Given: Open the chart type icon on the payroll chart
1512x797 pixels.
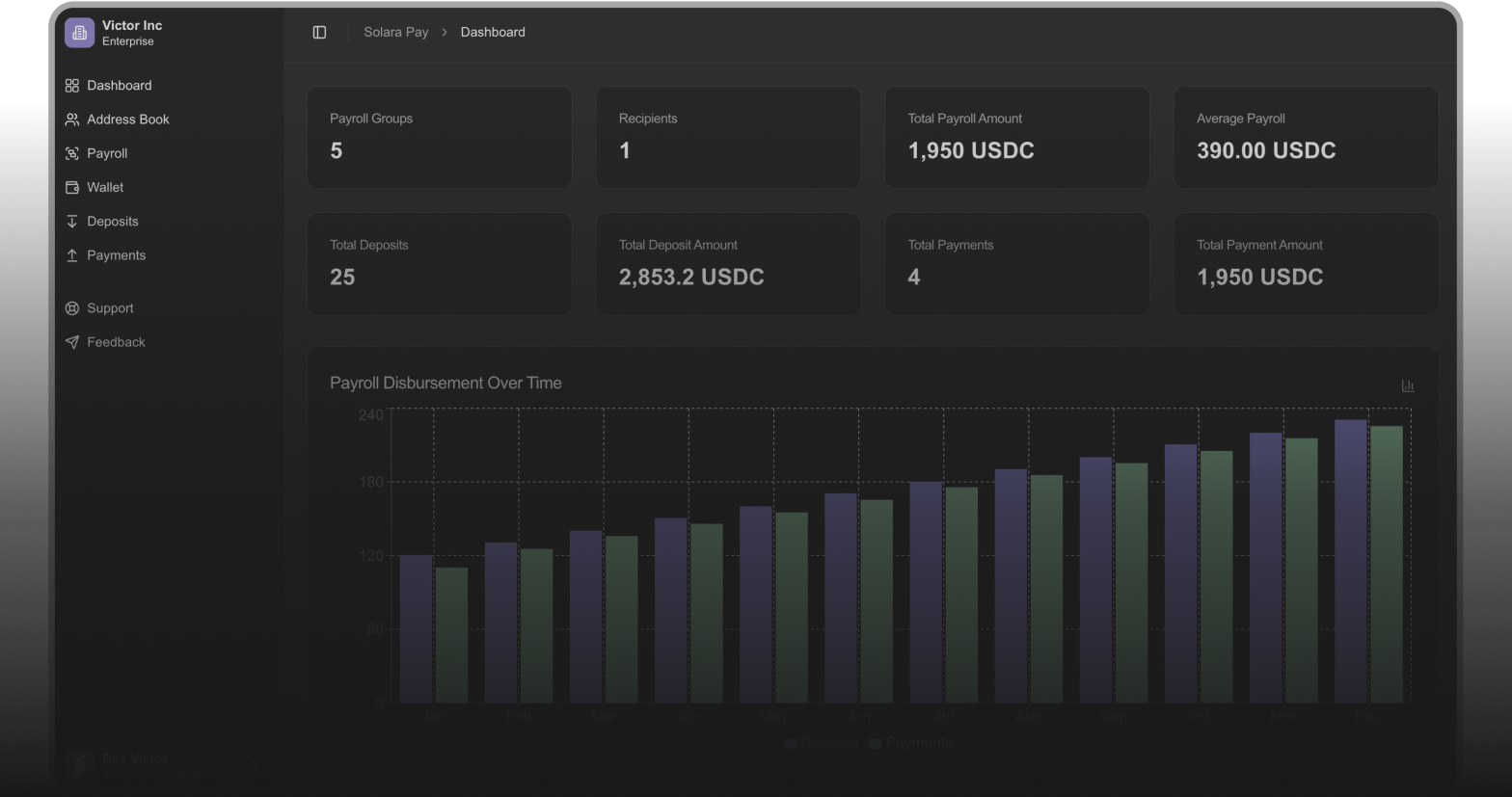Looking at the screenshot, I should click(1407, 385).
